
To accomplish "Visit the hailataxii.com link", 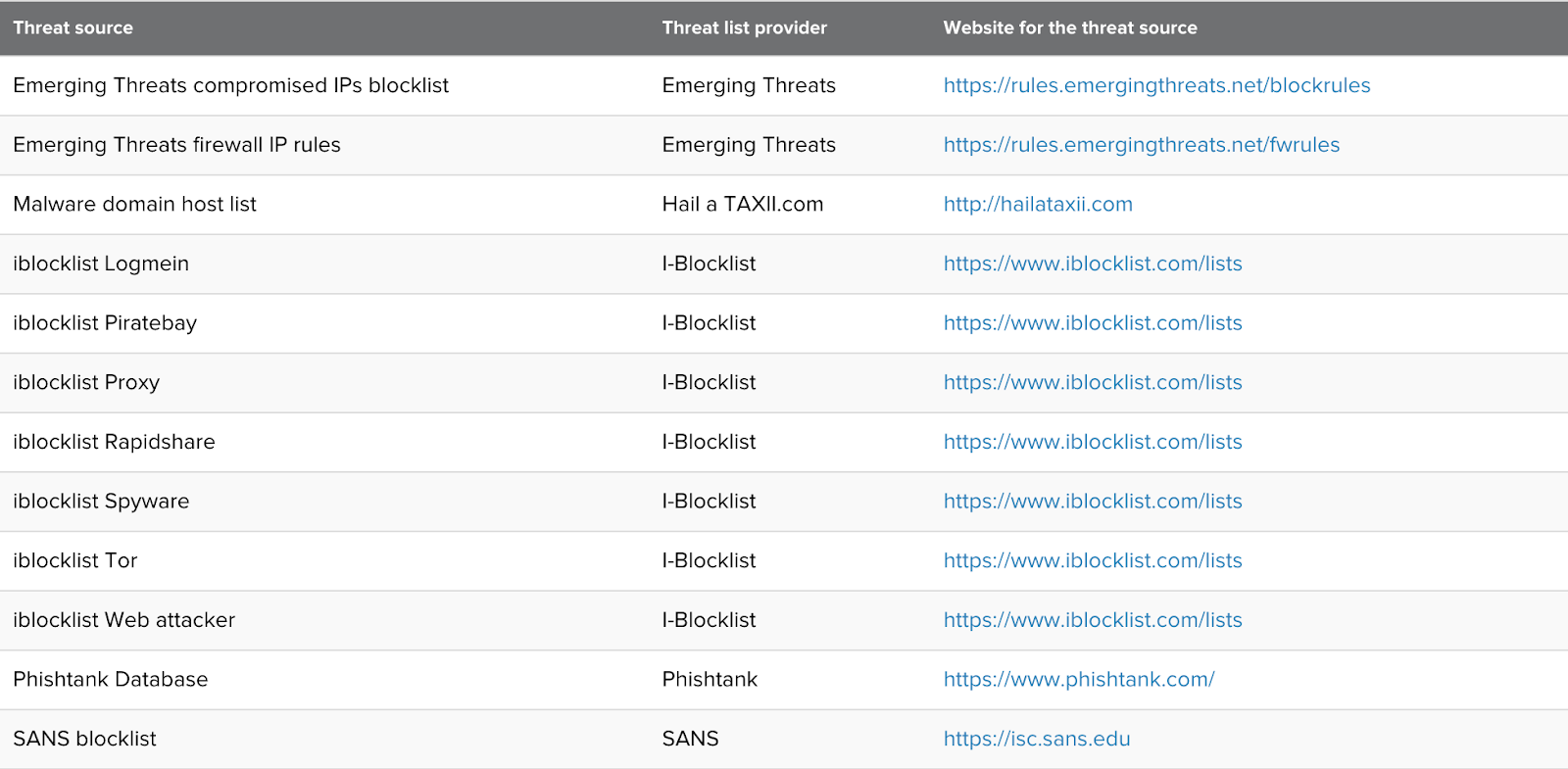I will [x=1038, y=204].
